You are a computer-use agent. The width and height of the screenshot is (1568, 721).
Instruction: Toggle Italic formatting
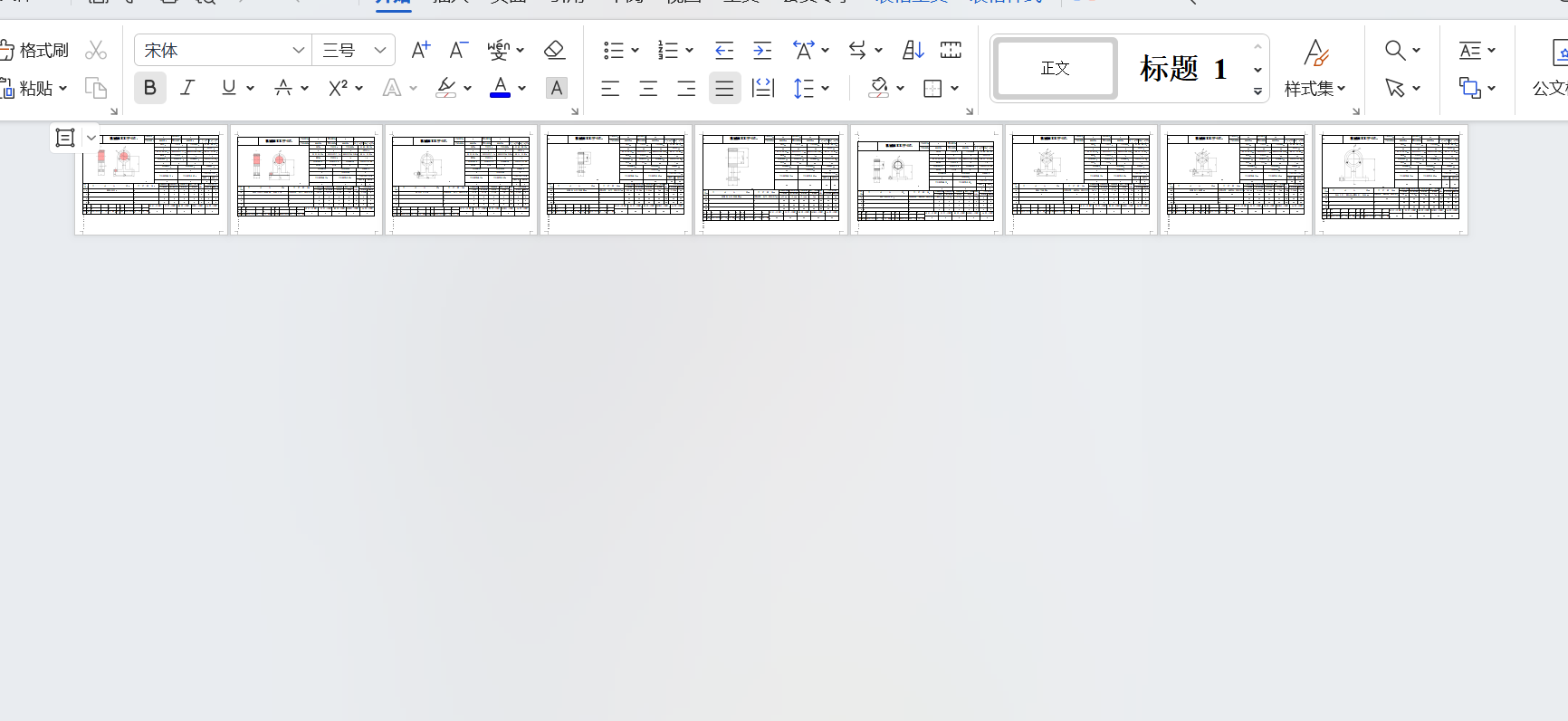(x=187, y=88)
